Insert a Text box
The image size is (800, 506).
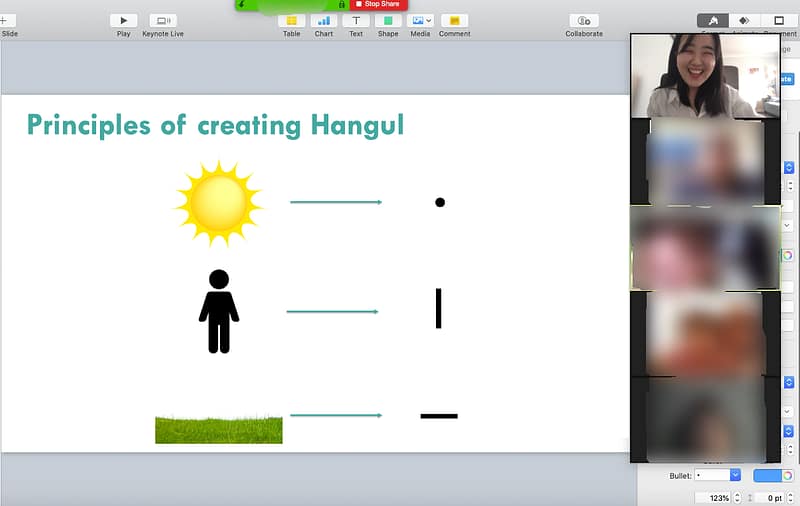[x=355, y=21]
